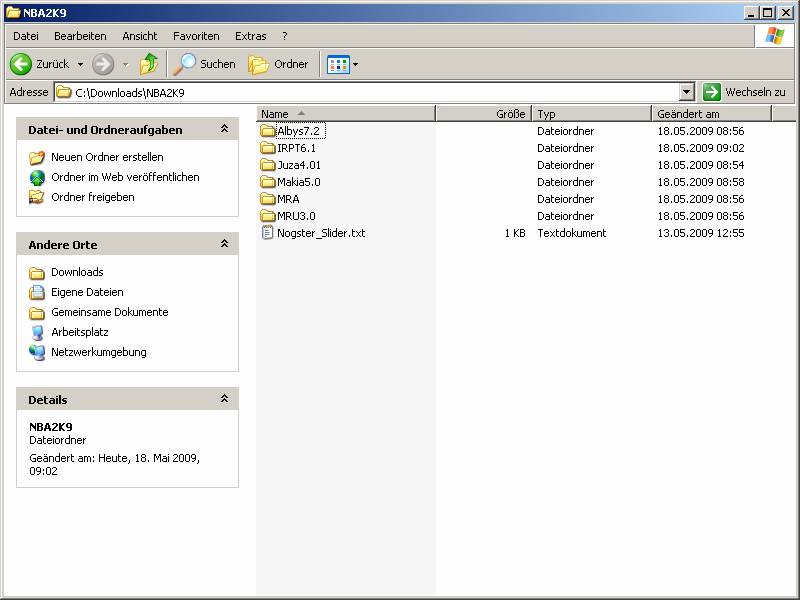Click Ordner im Web veröffentlichen link
This screenshot has width=800, height=600.
126,177
